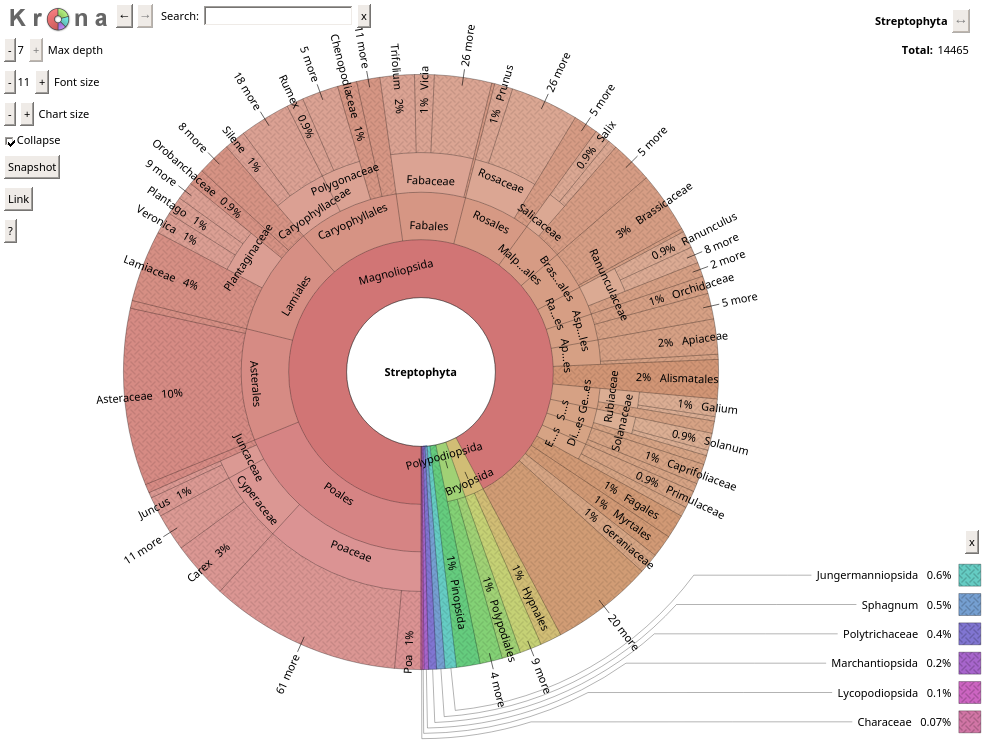Click the double-headed arrow button at top right
Viewport: 992px width, 748px height.
point(960,21)
